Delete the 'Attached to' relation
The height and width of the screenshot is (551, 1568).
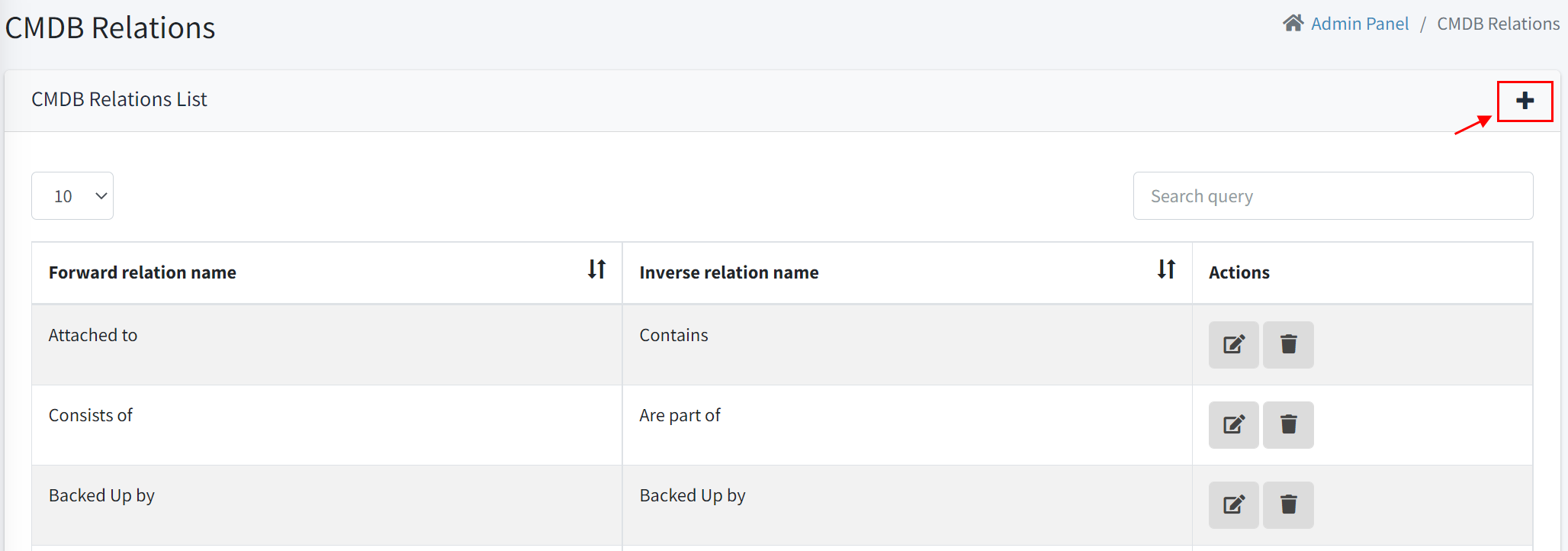click(x=1288, y=345)
